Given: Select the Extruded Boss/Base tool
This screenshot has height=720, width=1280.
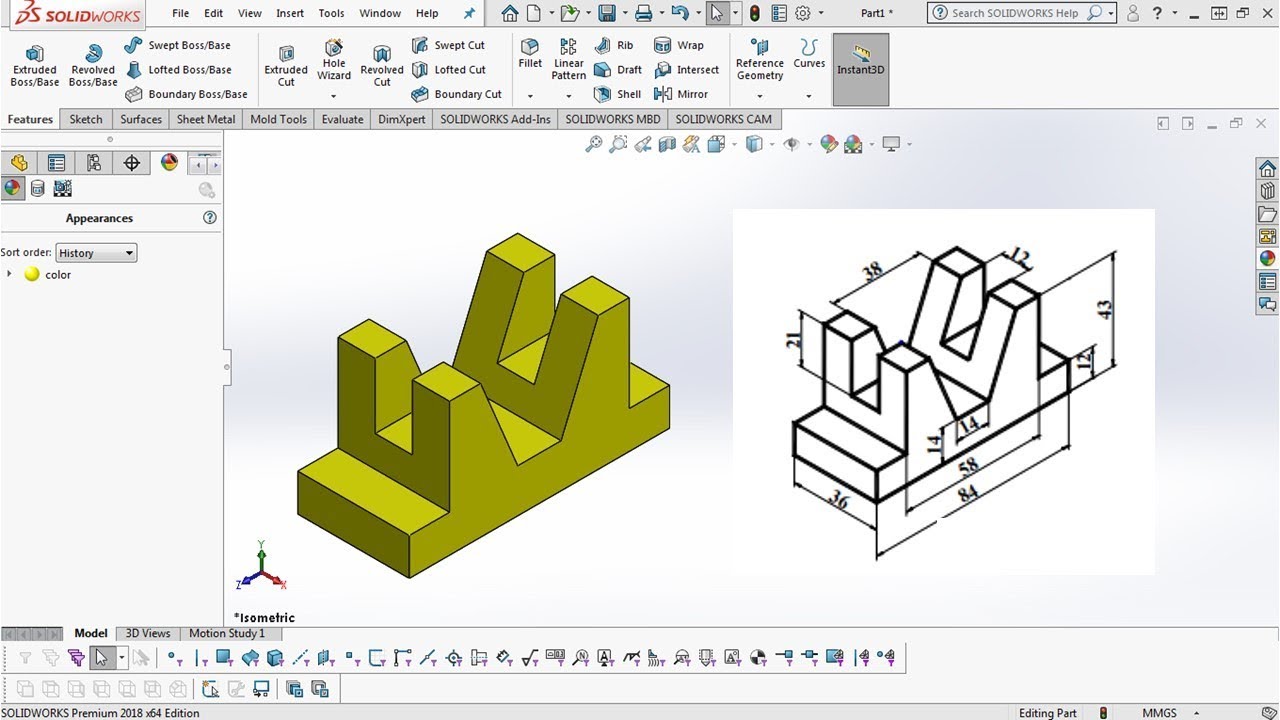Looking at the screenshot, I should tap(34, 65).
